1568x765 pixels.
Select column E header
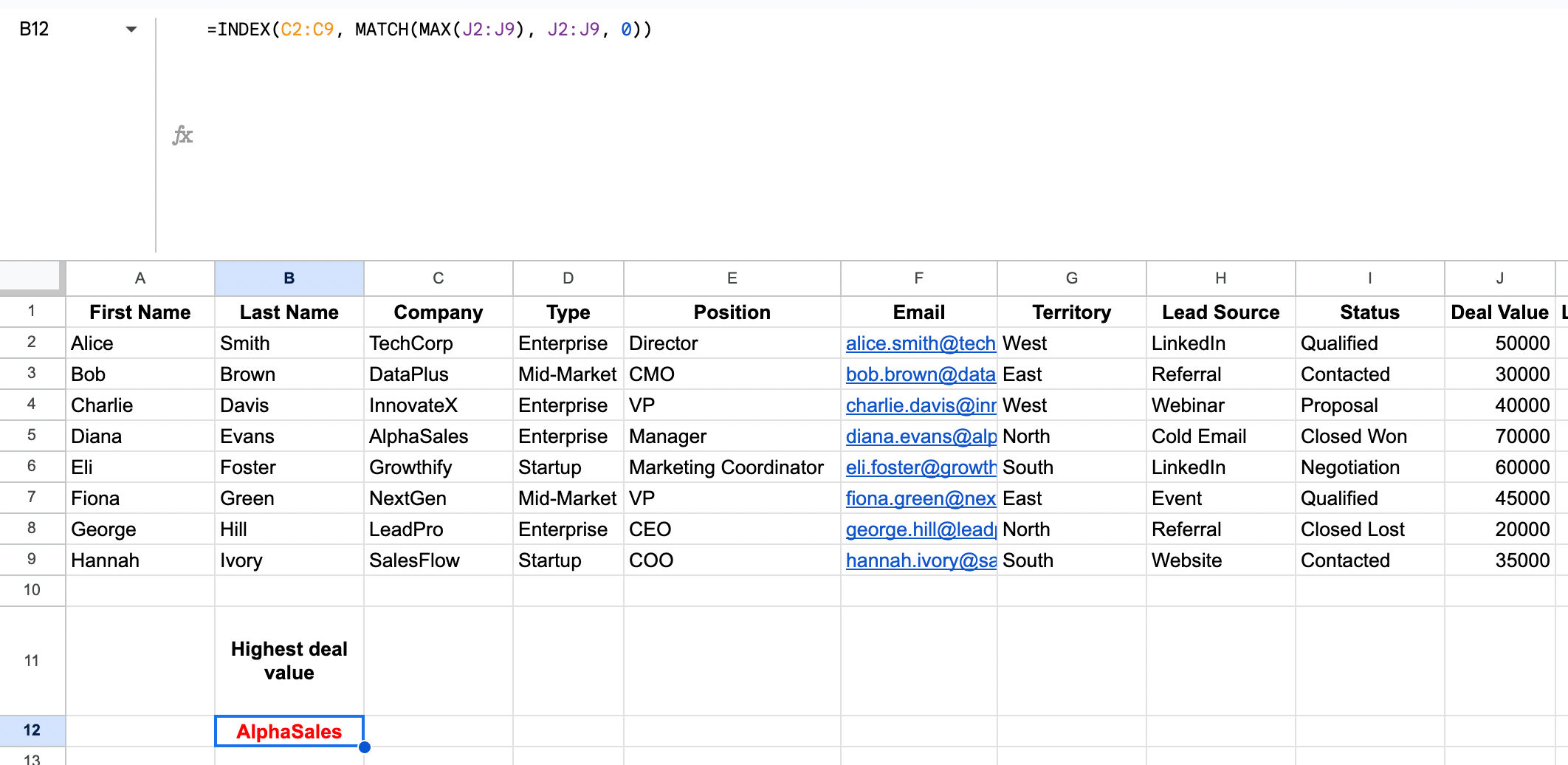tap(732, 278)
